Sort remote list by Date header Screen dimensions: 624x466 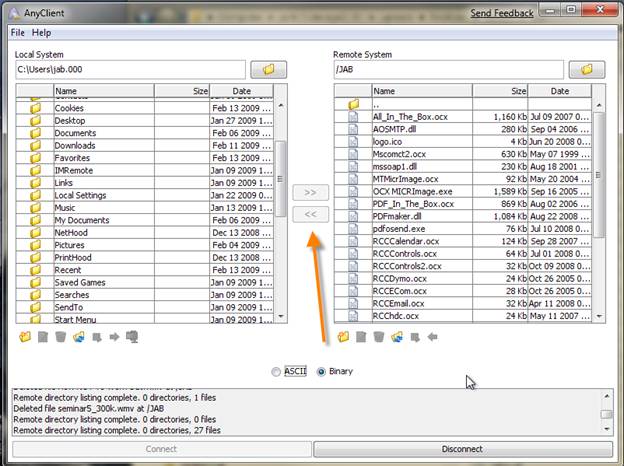560,91
